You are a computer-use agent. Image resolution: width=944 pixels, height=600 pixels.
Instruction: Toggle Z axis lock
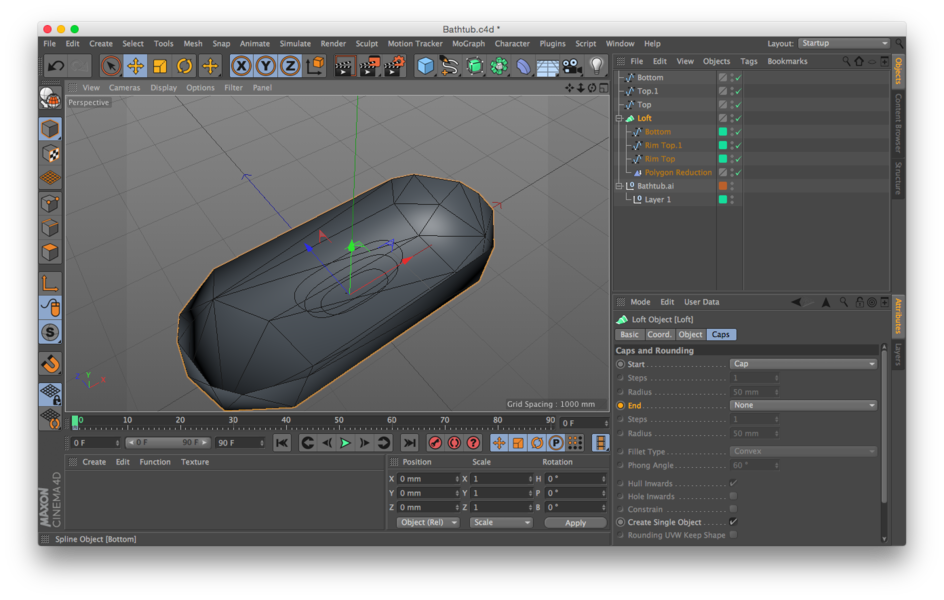(x=290, y=66)
